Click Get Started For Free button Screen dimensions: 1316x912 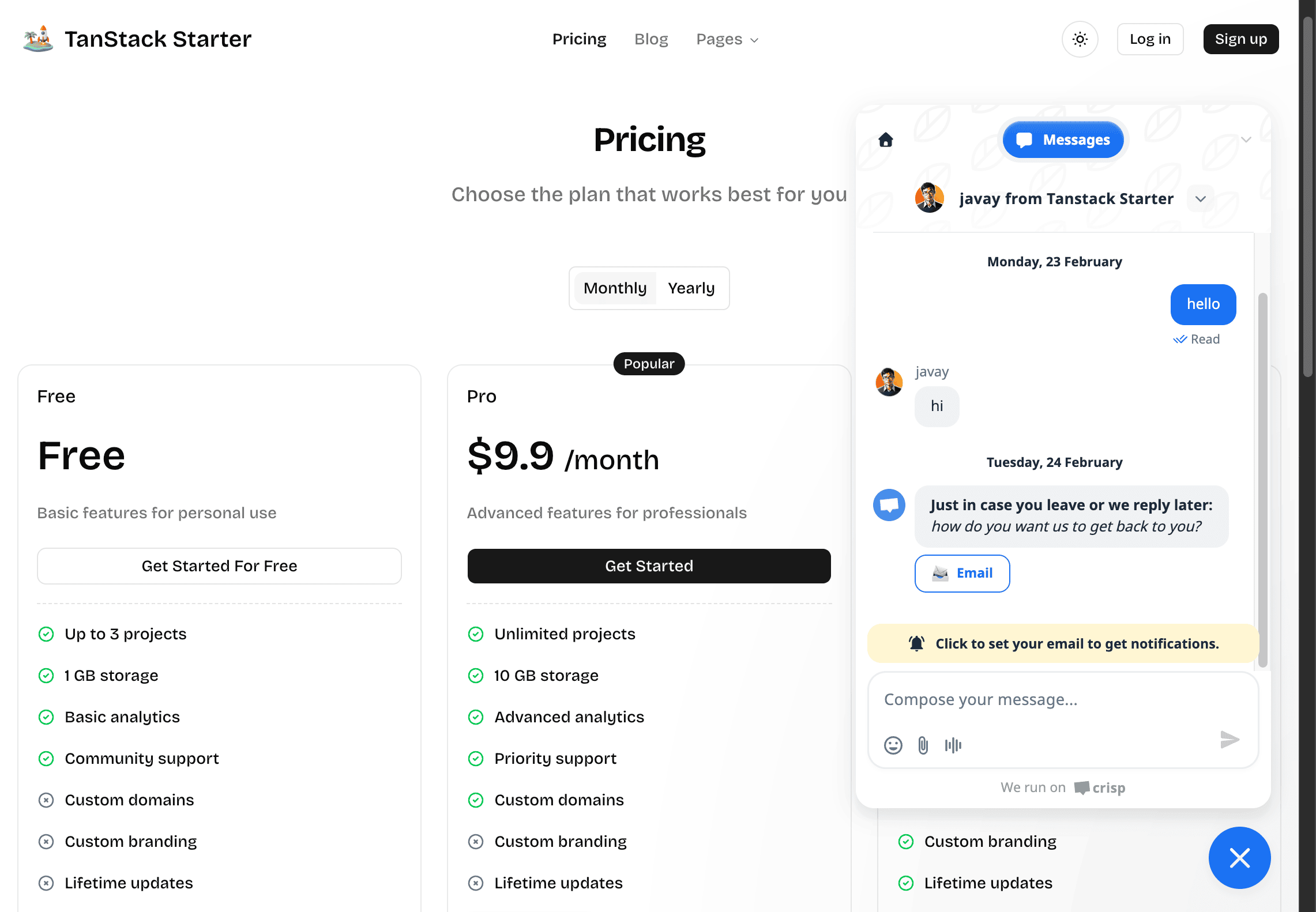219,566
